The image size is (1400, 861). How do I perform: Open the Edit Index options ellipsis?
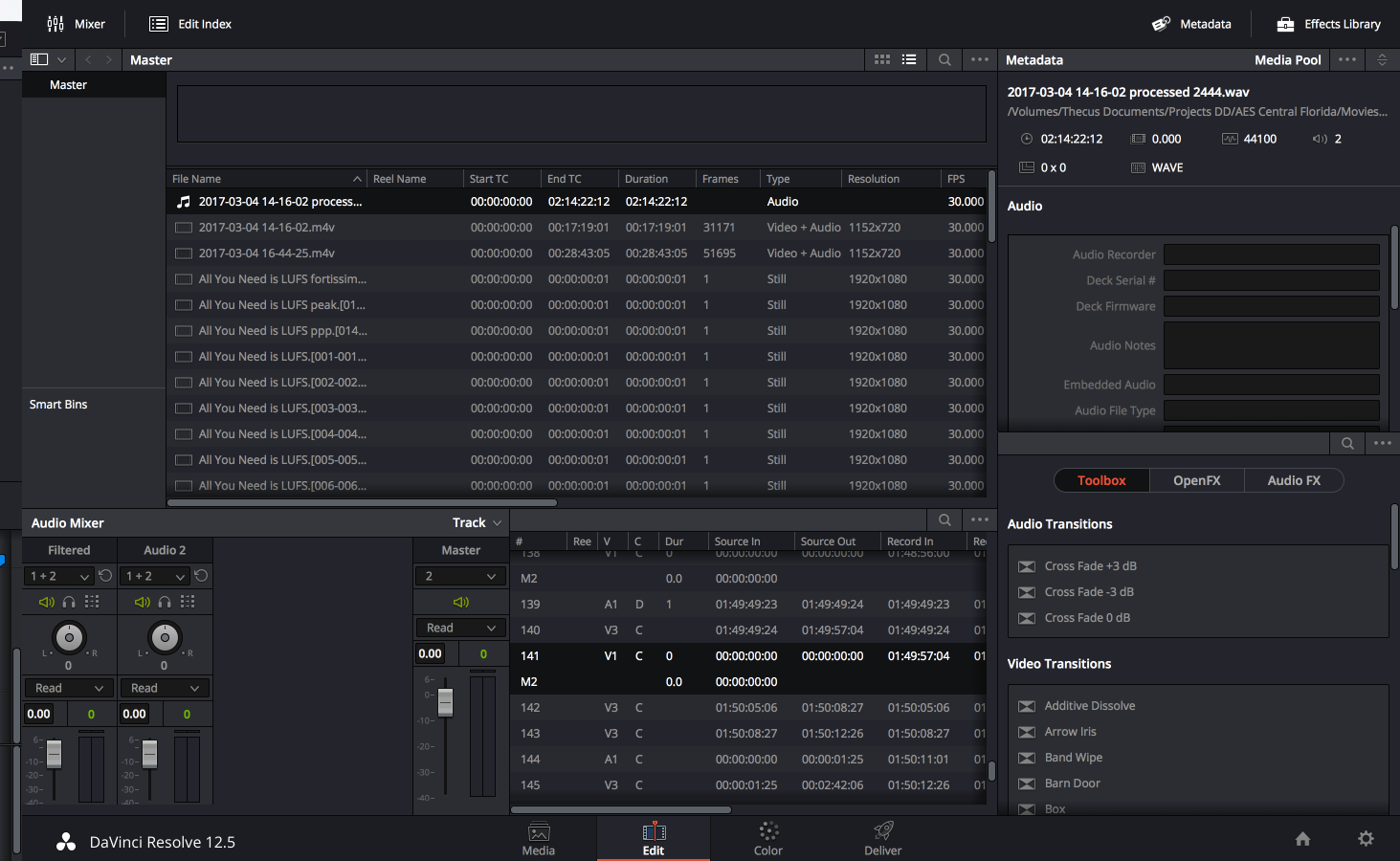pos(980,519)
